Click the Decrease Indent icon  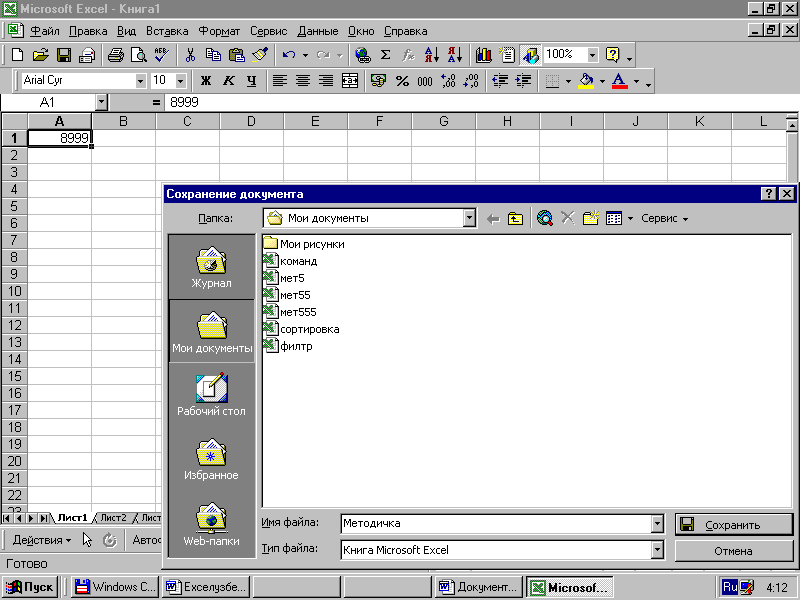tap(500, 81)
